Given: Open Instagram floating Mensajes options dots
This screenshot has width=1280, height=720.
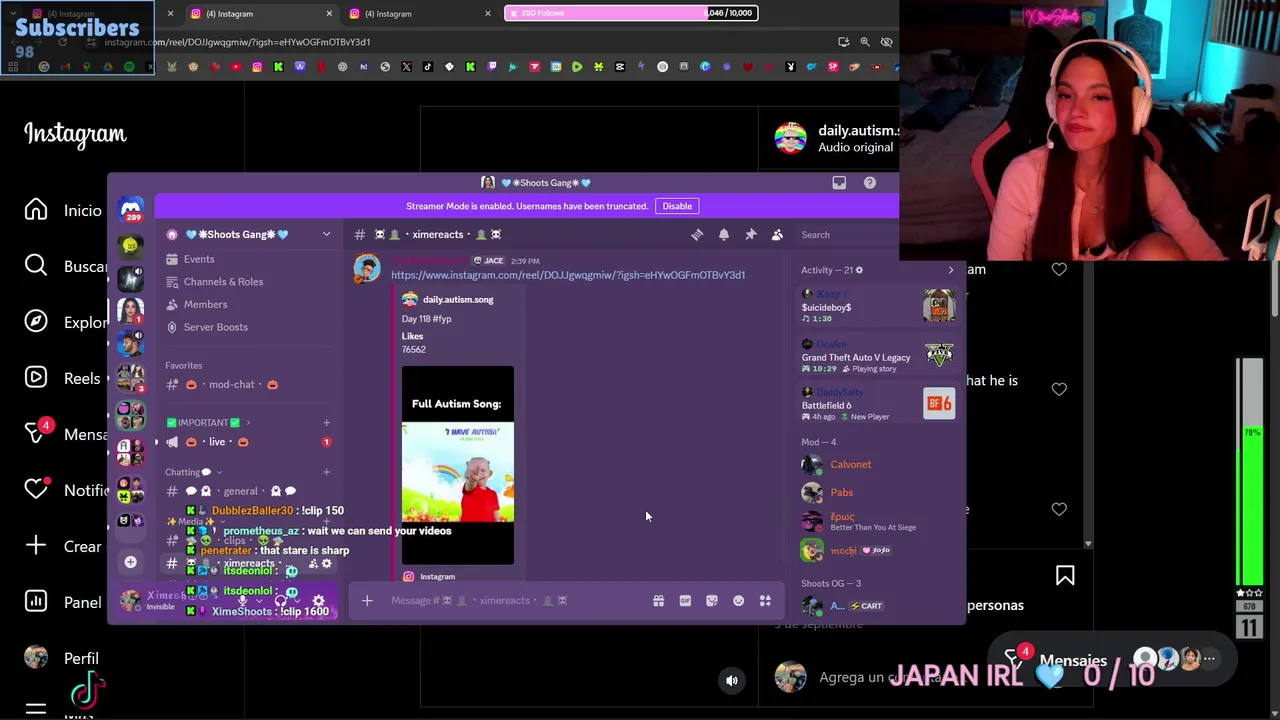Looking at the screenshot, I should 1209,659.
